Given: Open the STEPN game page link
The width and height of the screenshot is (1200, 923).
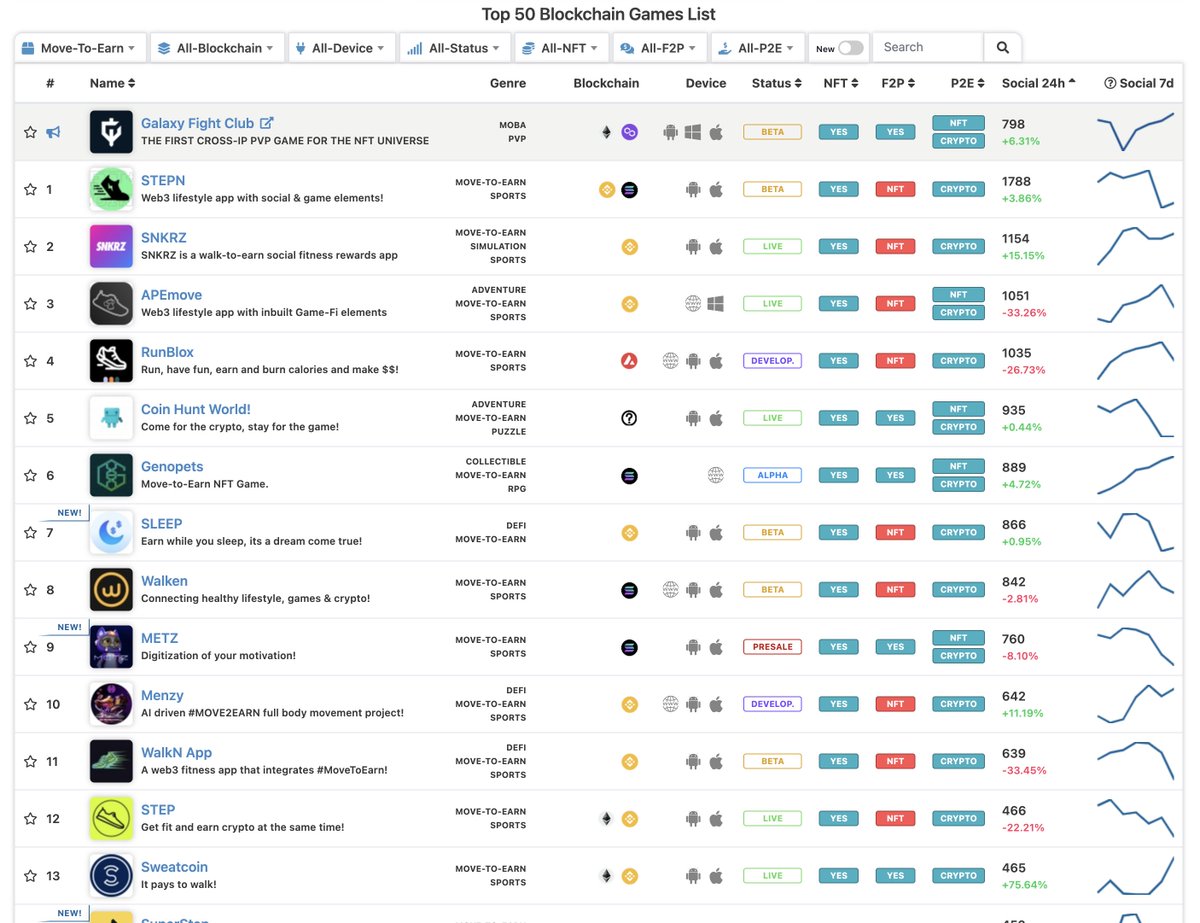Looking at the screenshot, I should point(163,180).
